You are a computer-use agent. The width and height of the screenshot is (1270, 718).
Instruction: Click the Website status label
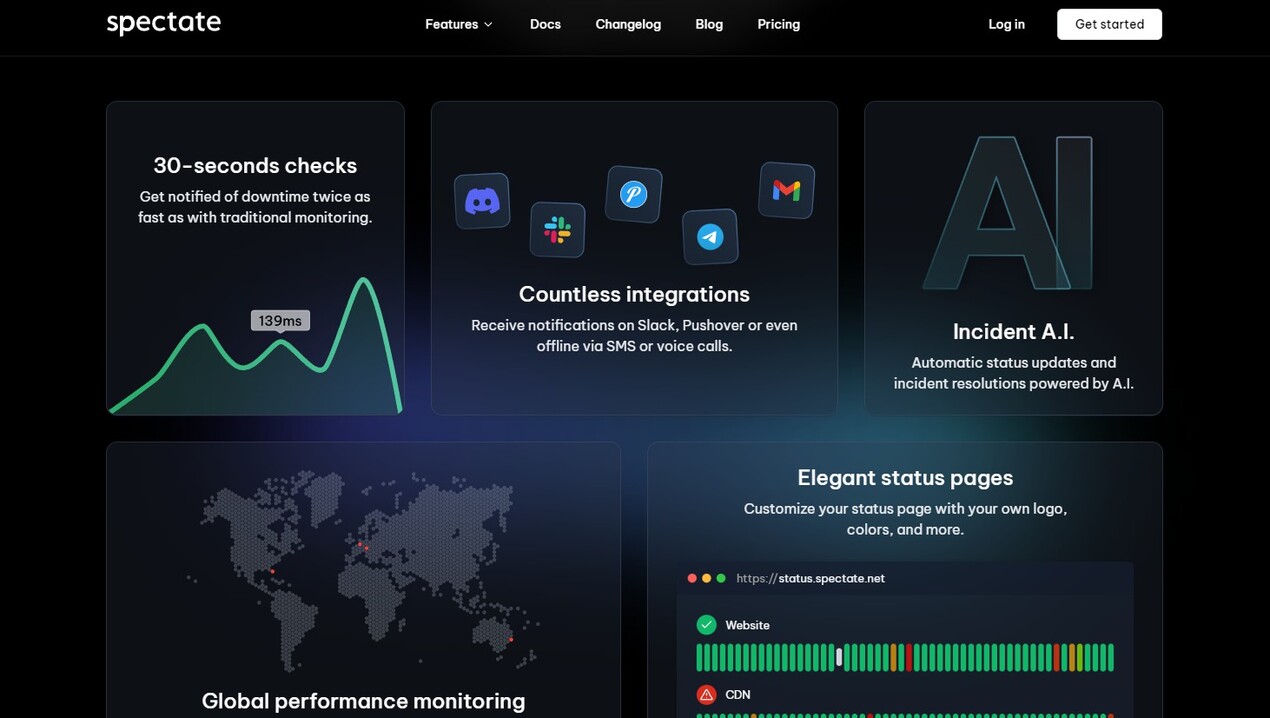click(x=747, y=625)
